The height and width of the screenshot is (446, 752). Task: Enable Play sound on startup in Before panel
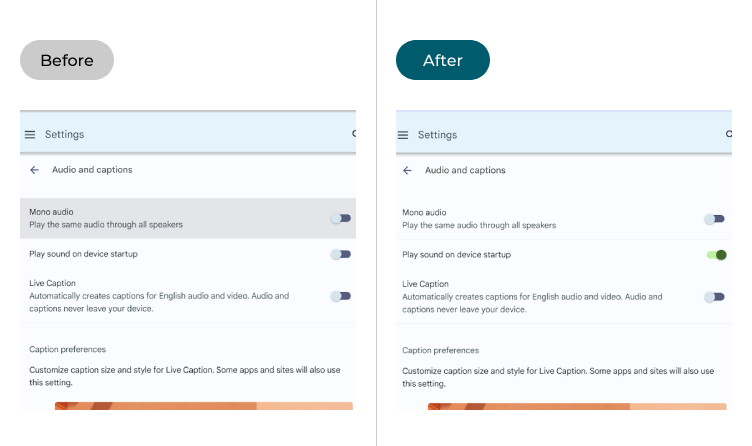[x=341, y=254]
